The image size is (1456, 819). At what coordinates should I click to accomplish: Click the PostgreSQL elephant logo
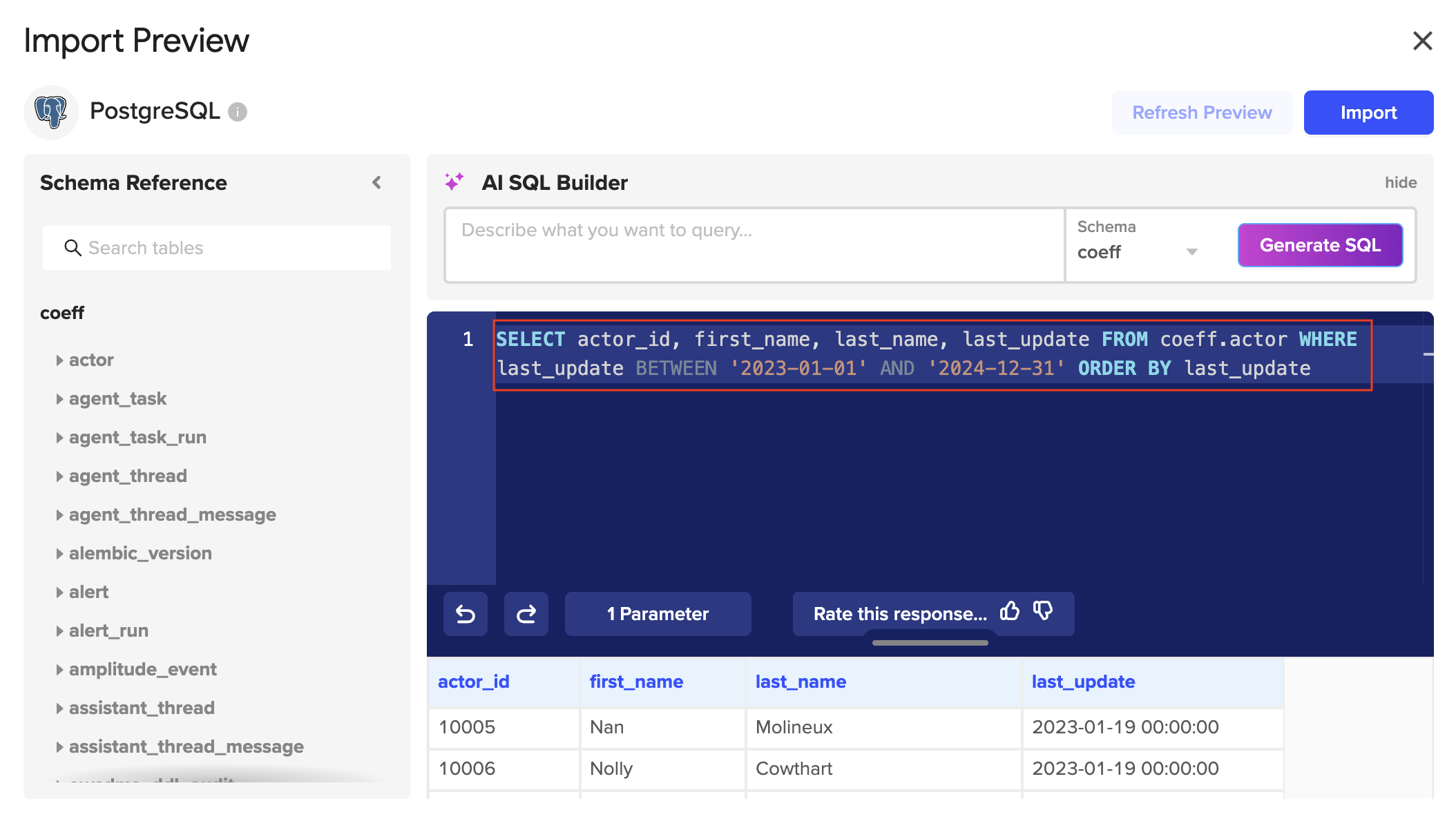[x=51, y=112]
